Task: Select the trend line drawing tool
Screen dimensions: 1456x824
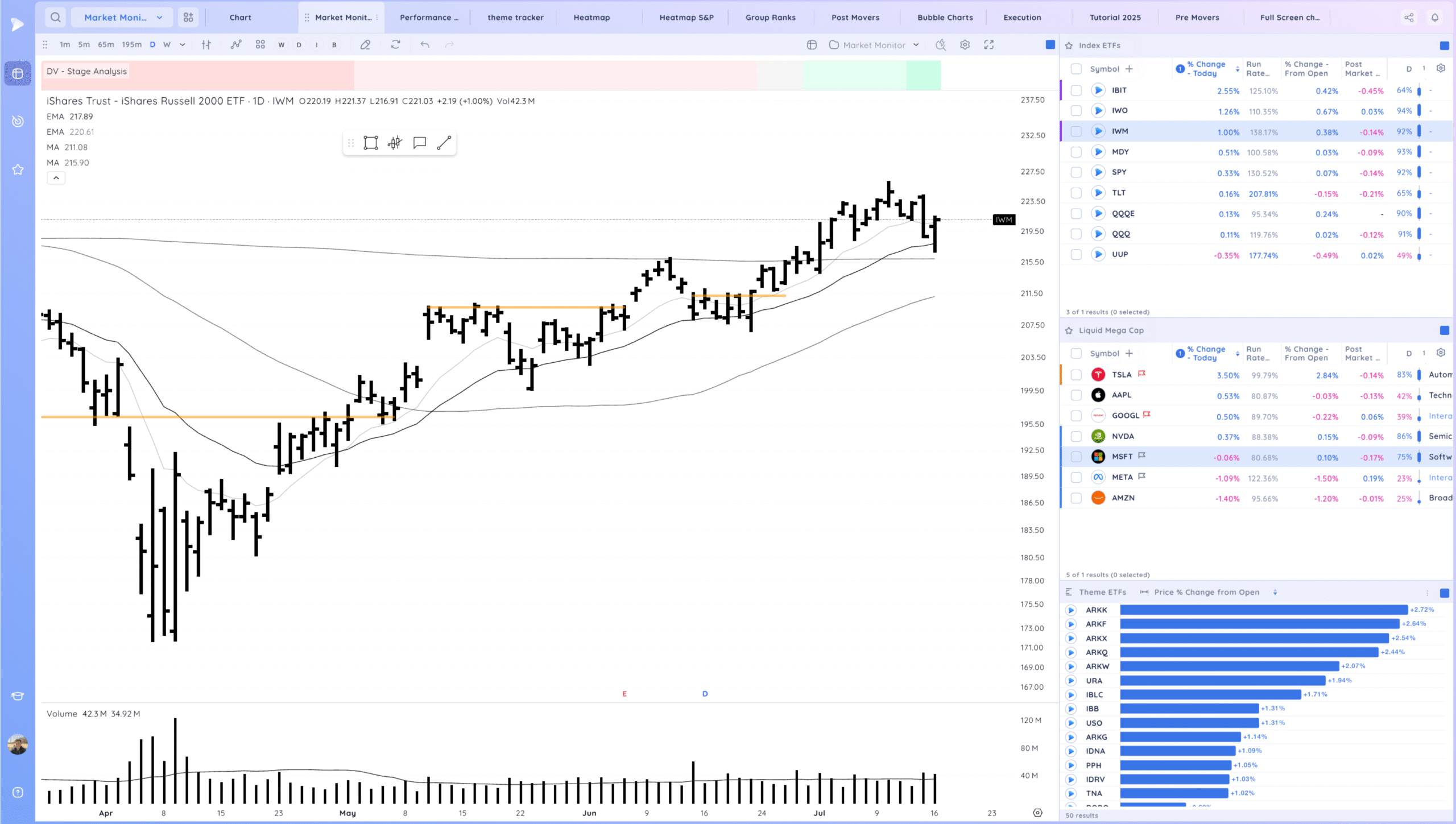Action: 444,143
